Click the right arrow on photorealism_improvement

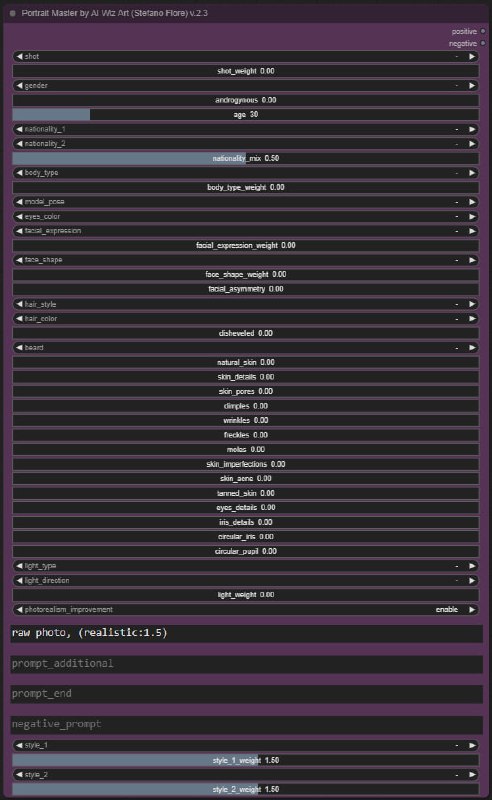pos(472,609)
